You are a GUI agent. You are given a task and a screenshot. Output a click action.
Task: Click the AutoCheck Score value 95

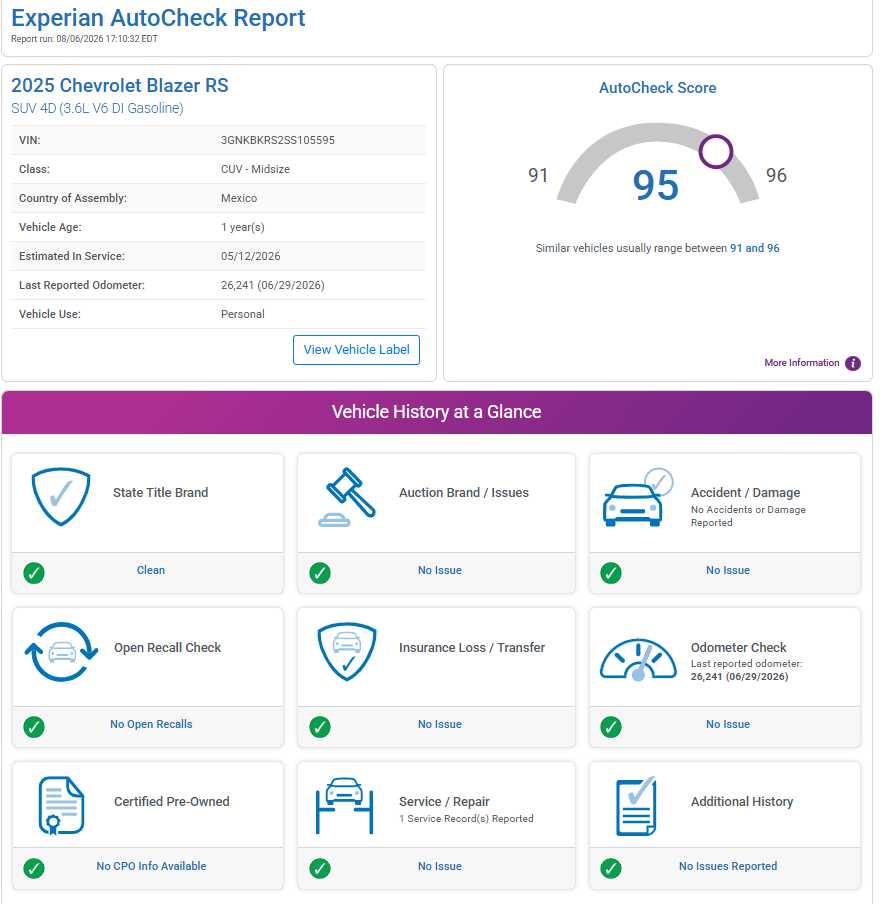pos(656,186)
